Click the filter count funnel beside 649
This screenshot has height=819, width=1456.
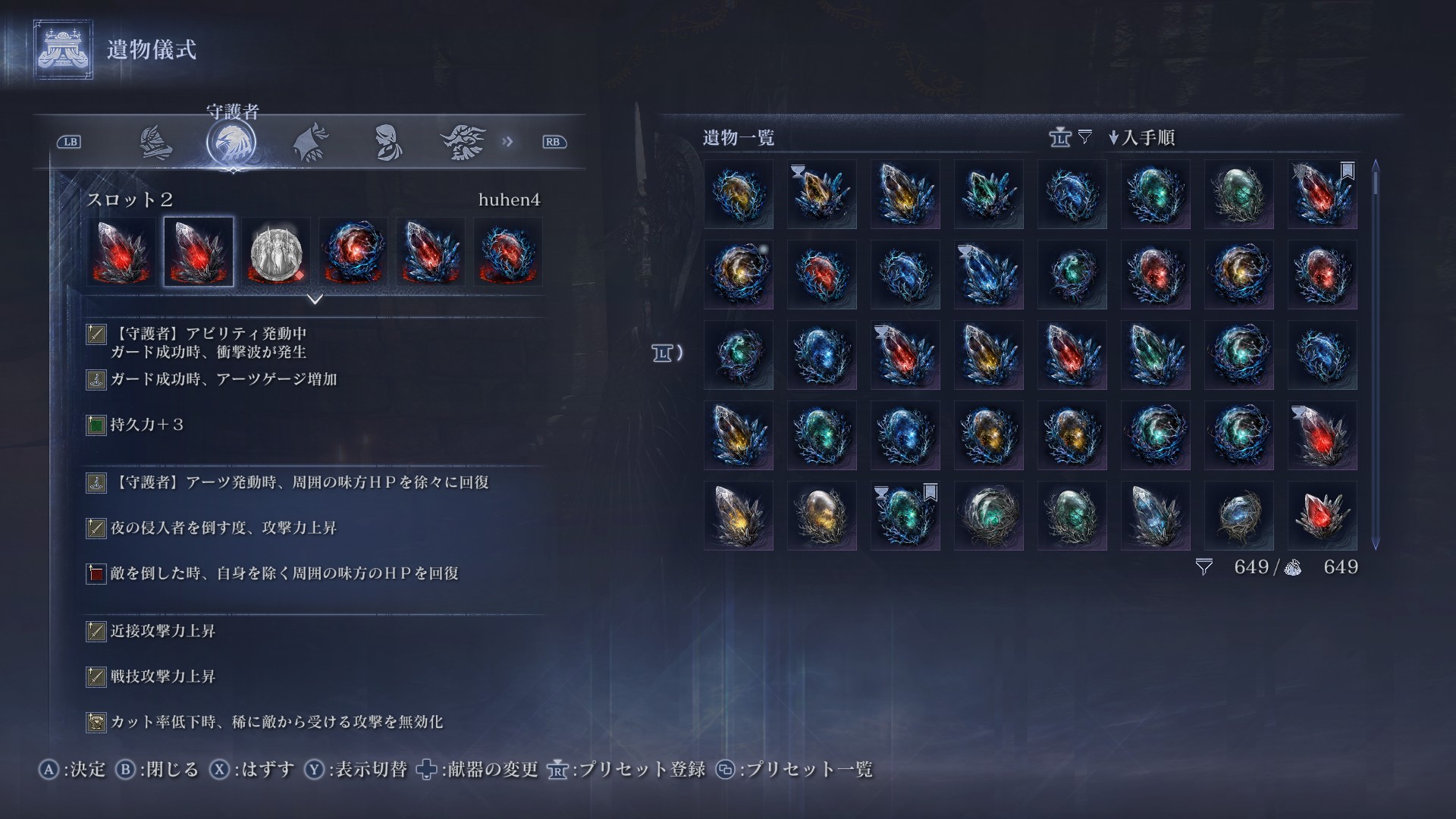coord(1203,566)
